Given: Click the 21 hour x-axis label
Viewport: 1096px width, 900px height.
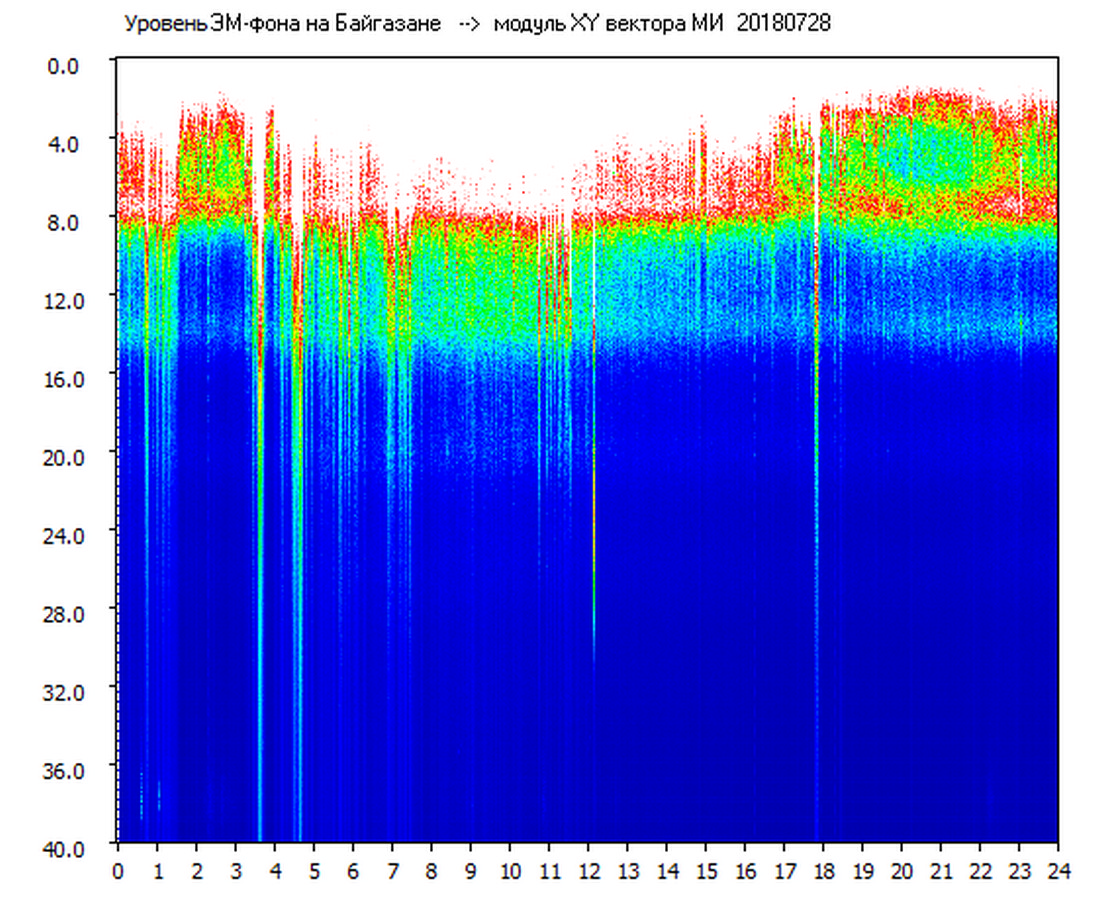Looking at the screenshot, I should [940, 871].
